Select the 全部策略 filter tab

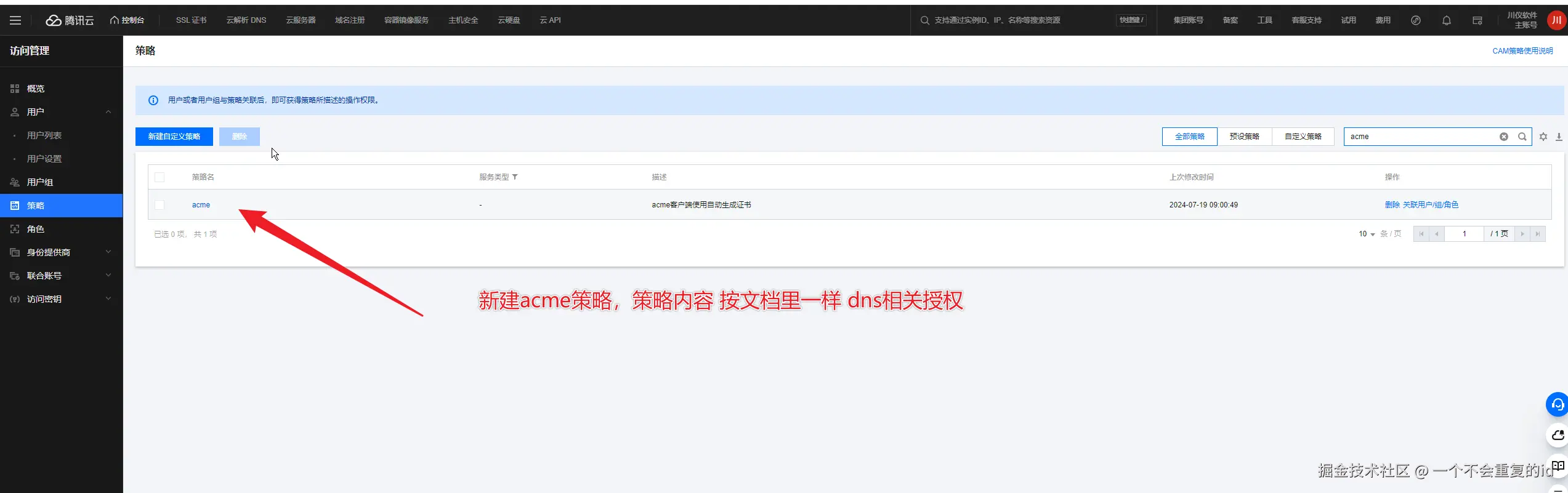[x=1189, y=137]
